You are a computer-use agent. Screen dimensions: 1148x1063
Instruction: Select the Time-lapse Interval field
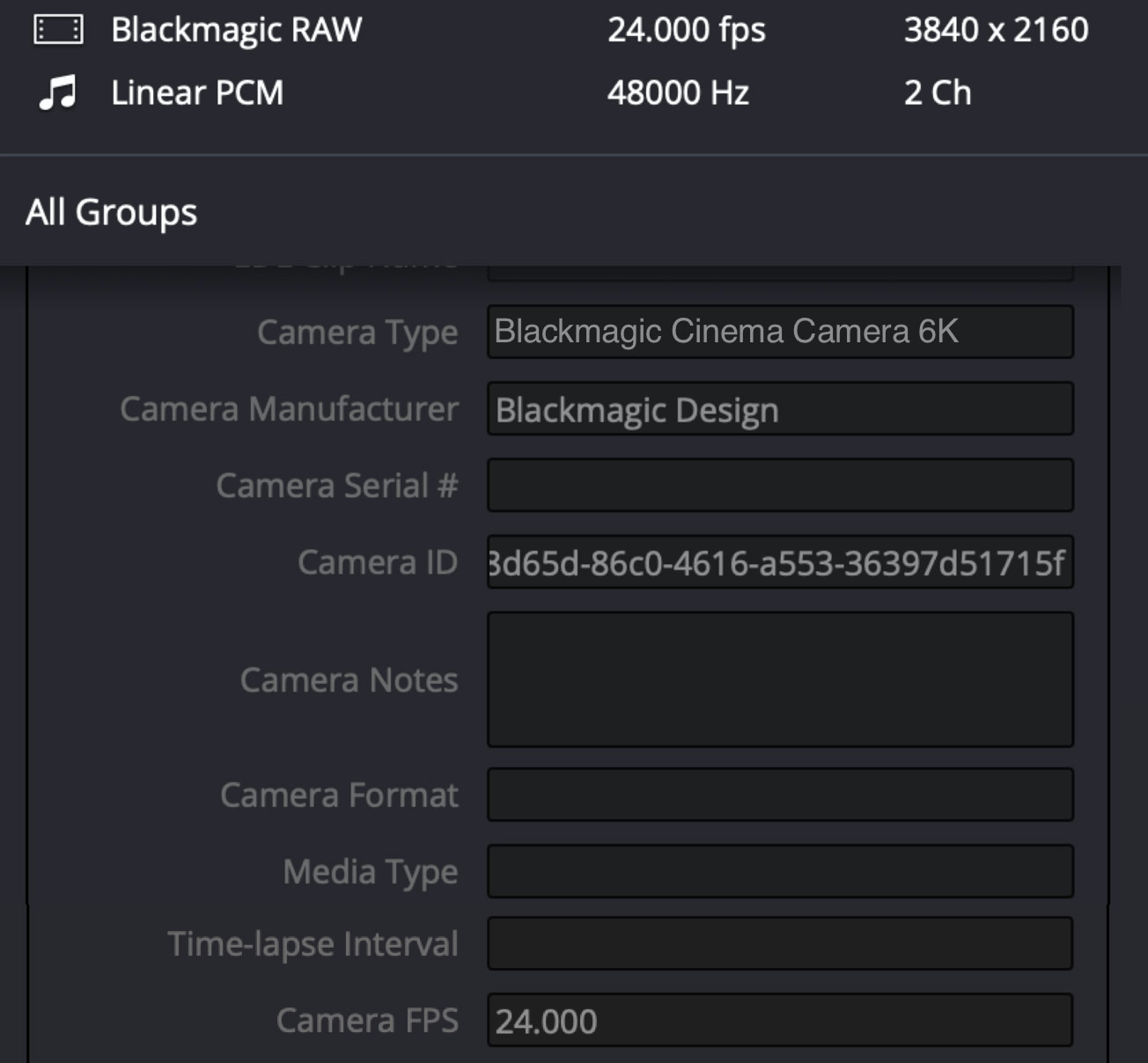pos(780,943)
